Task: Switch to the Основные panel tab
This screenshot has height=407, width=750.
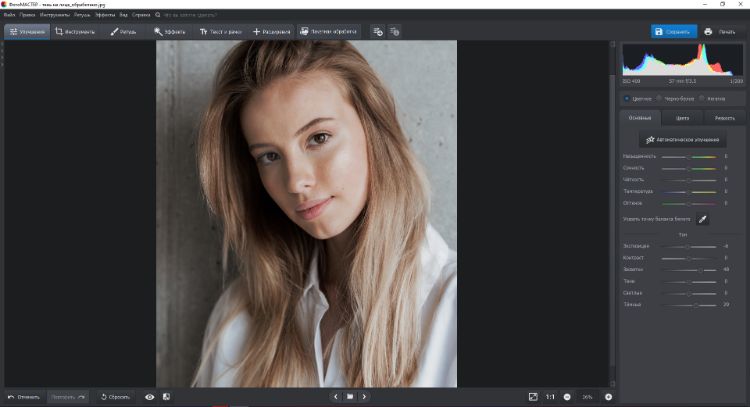Action: click(640, 118)
